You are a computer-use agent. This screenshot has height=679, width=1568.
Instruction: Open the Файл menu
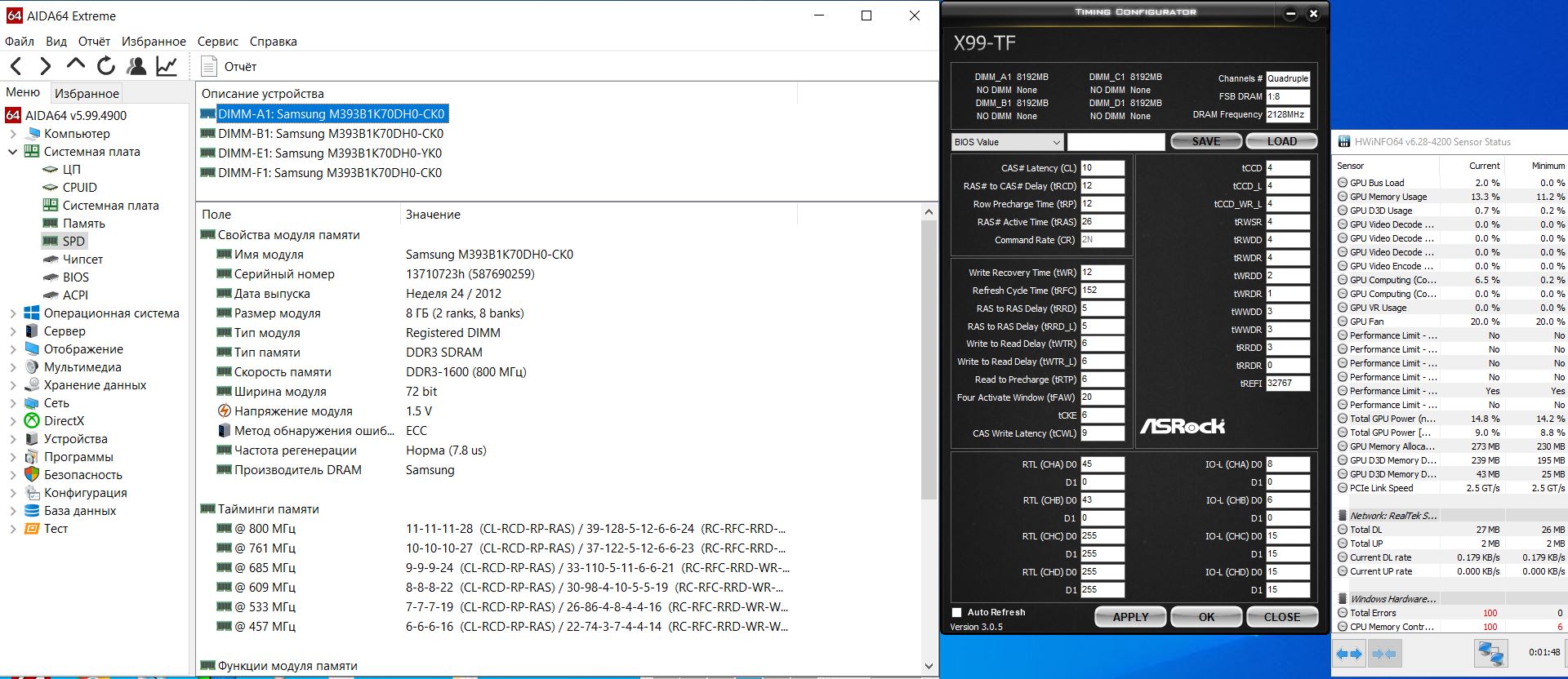click(20, 41)
